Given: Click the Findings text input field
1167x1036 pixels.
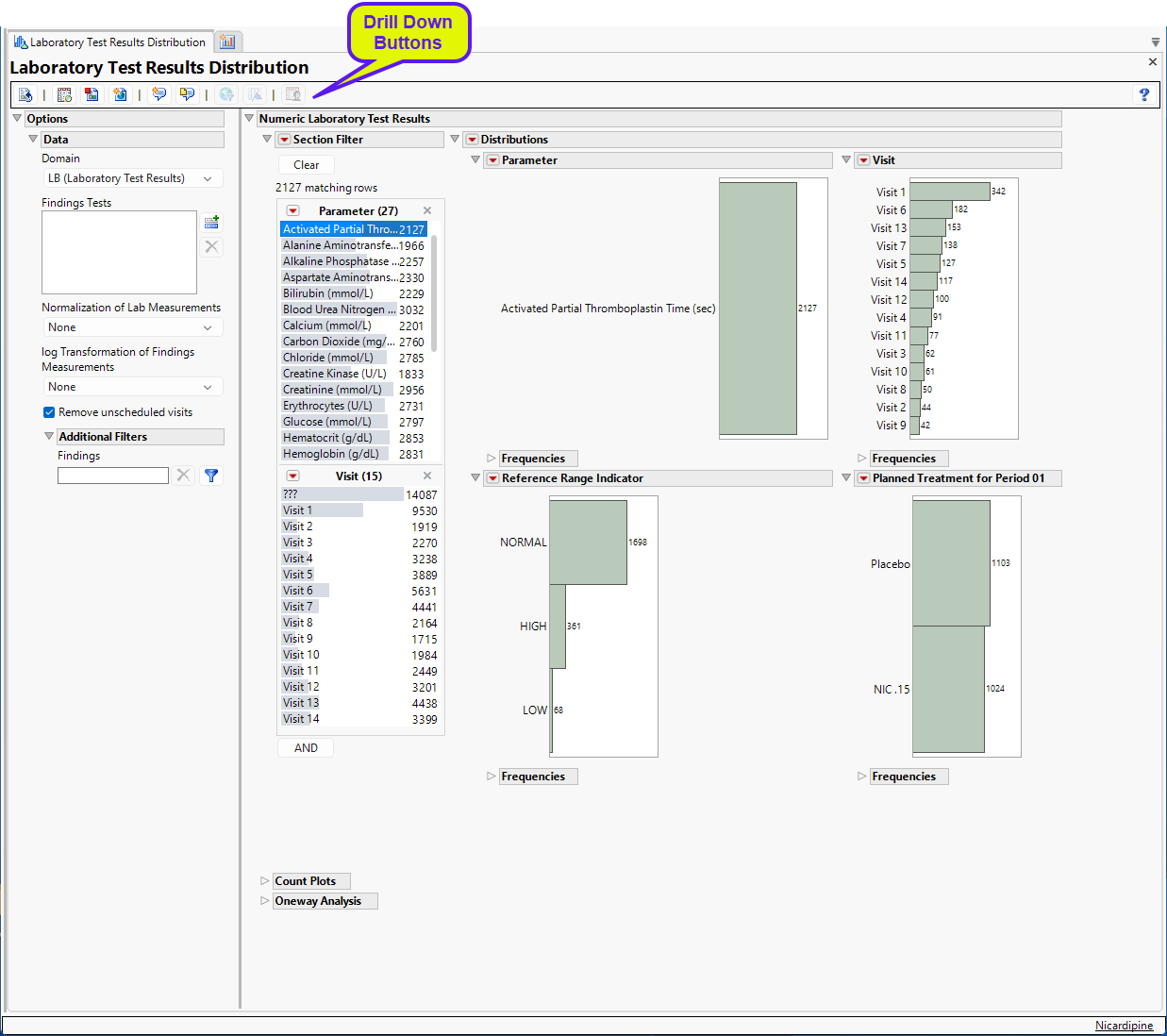Looking at the screenshot, I should 112,476.
